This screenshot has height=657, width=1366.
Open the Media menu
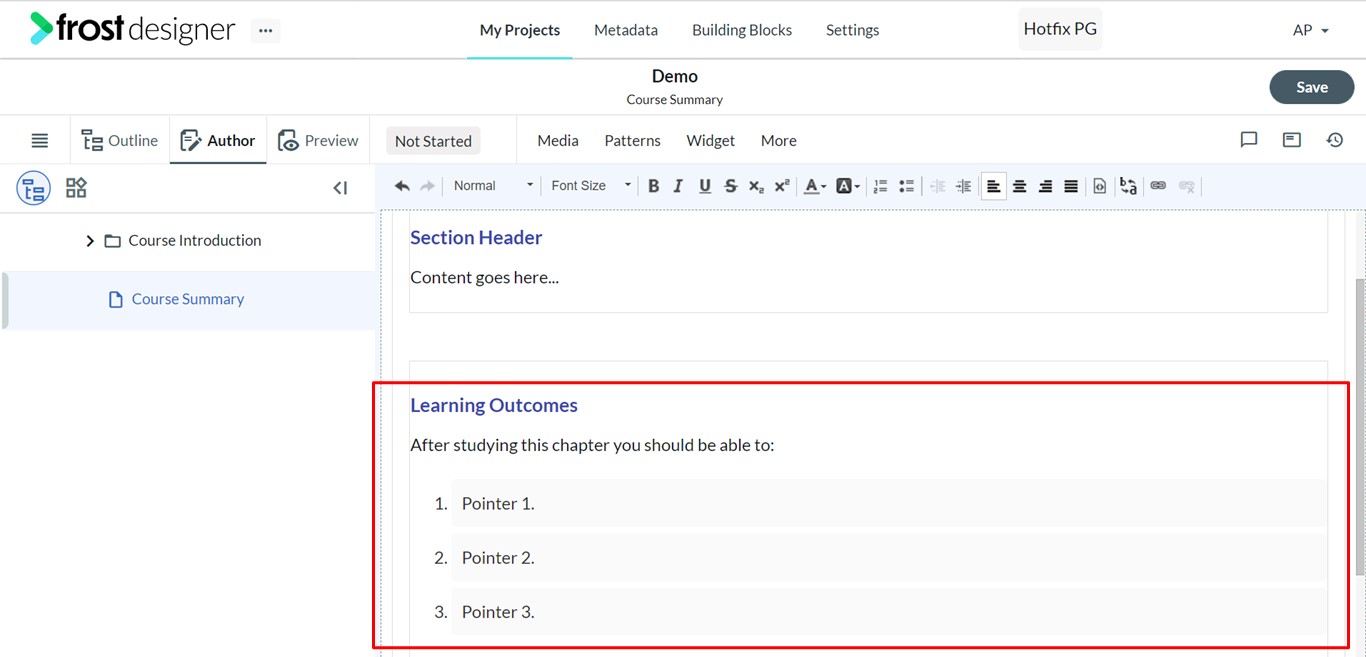[x=558, y=141]
